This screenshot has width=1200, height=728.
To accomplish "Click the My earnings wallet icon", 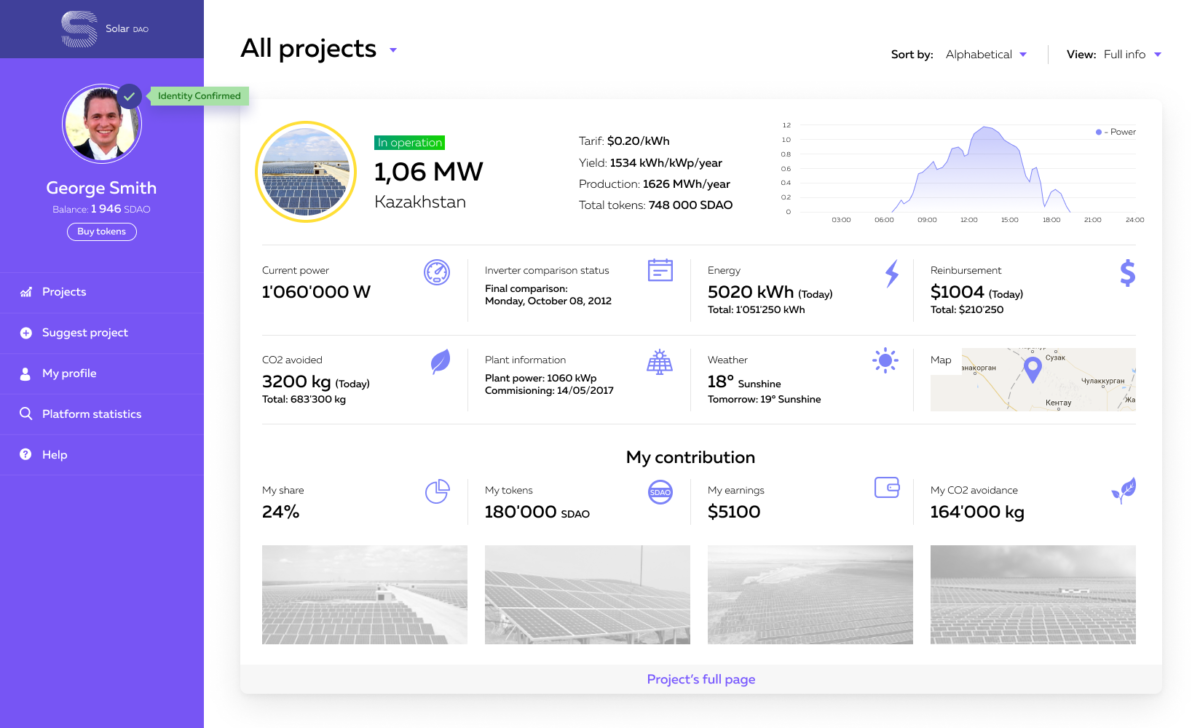I will [x=887, y=488].
